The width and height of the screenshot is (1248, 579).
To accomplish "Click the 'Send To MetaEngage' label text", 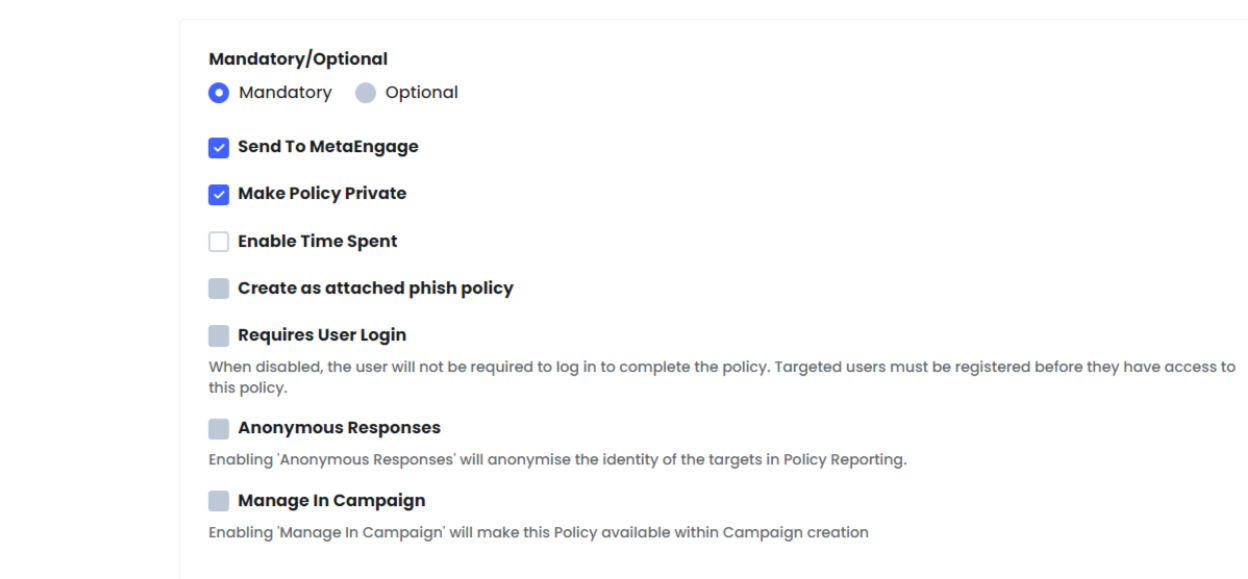I will (328, 147).
